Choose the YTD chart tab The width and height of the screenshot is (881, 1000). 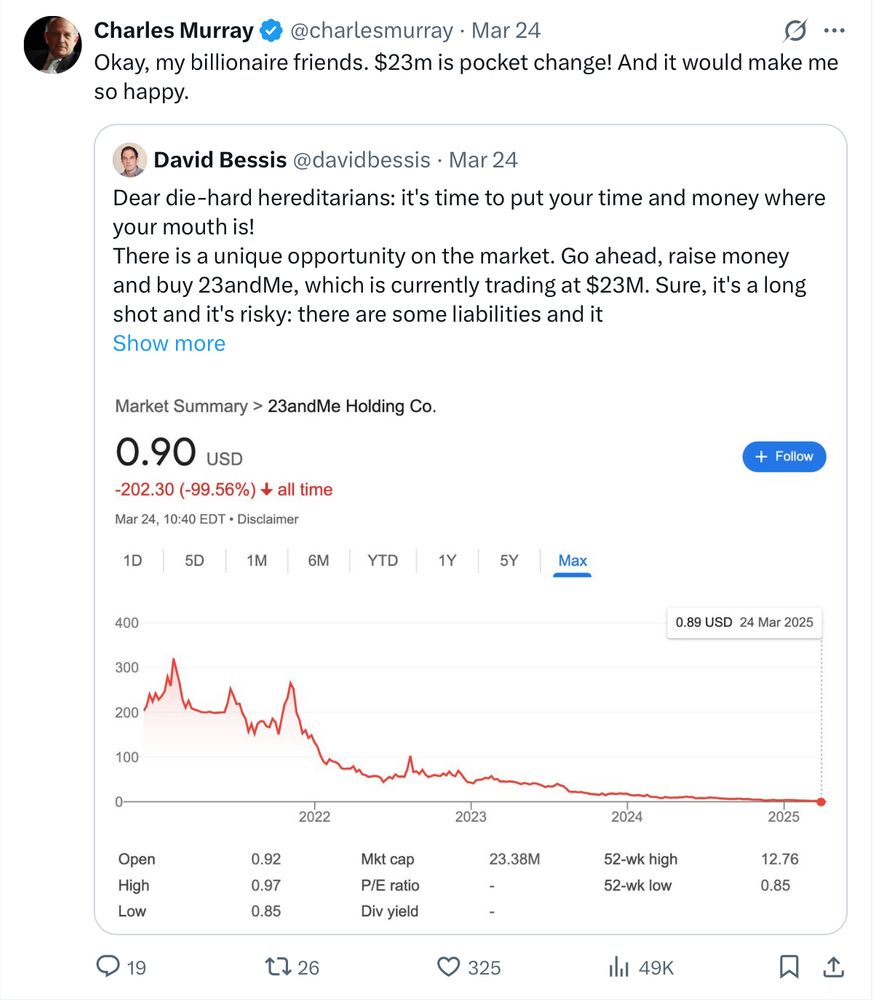(x=382, y=560)
